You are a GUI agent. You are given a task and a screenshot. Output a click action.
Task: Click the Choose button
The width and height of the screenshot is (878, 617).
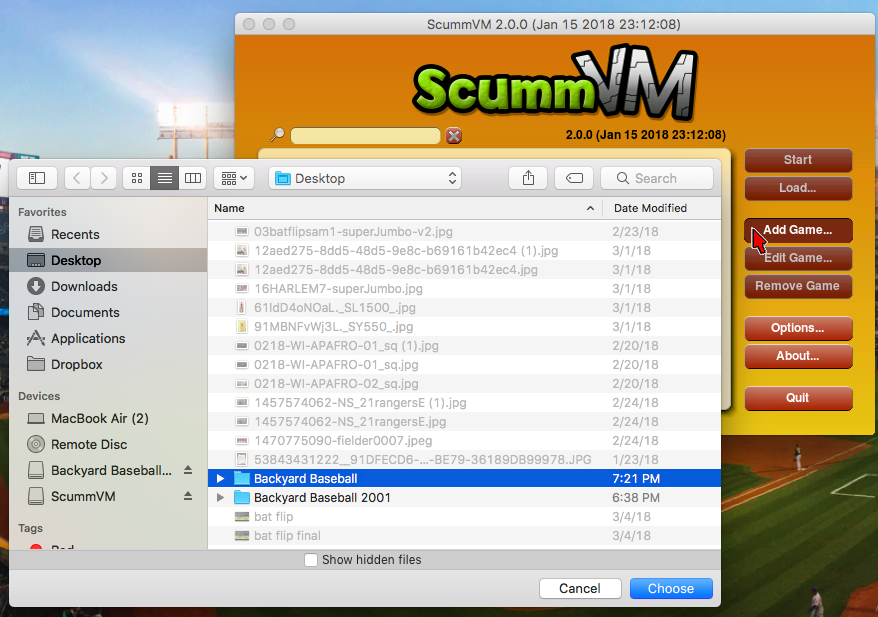tap(670, 588)
